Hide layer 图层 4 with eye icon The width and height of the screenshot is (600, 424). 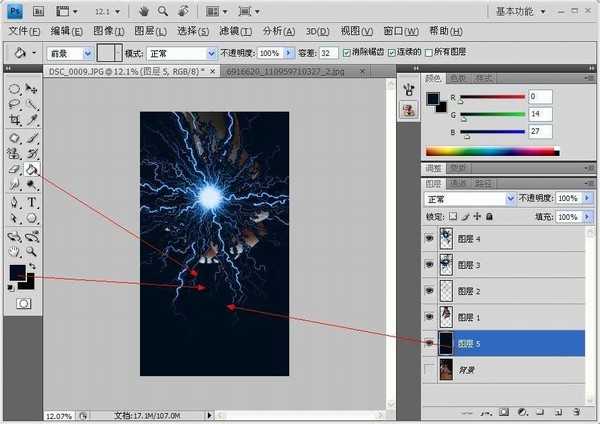point(429,239)
